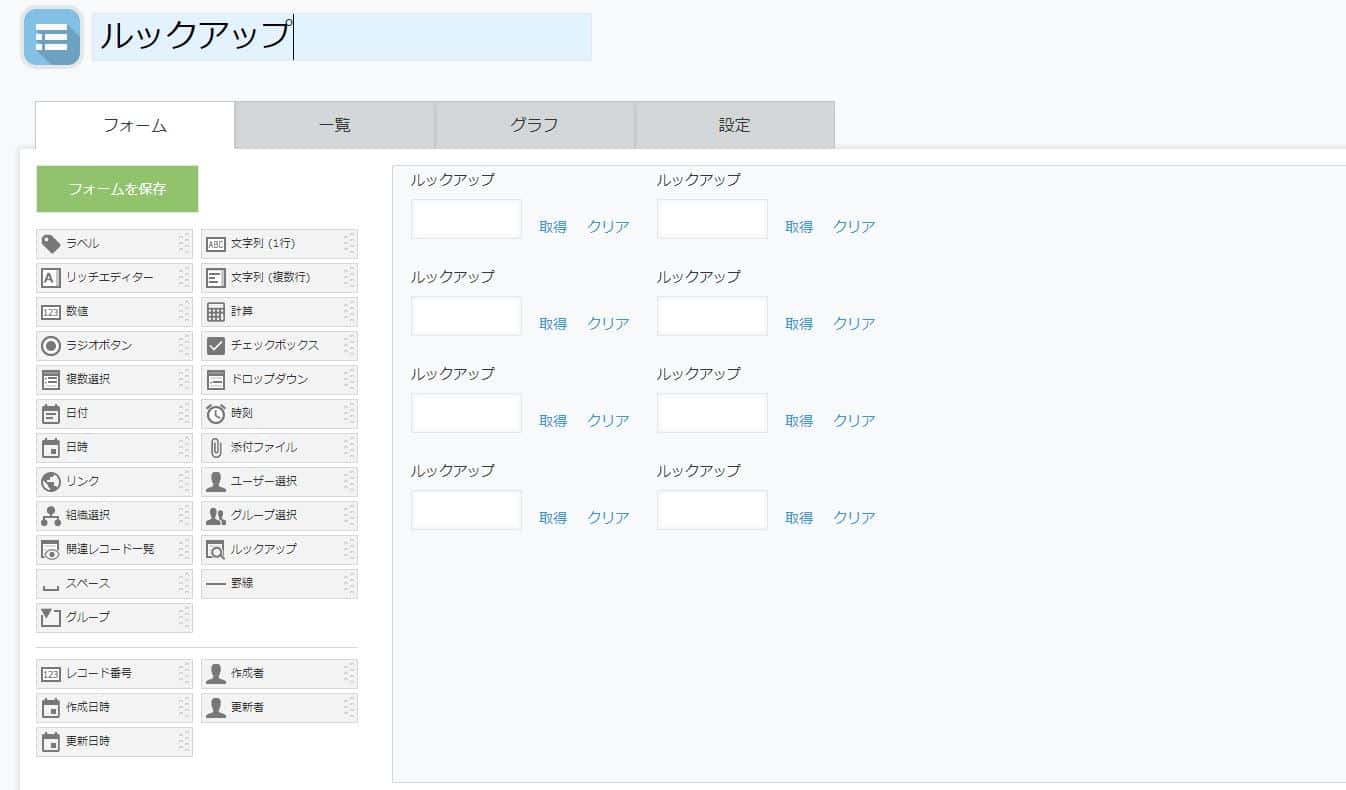Viewport: 1346px width, 790px height.
Task: Click the app list icon beside title
Action: [x=51, y=38]
